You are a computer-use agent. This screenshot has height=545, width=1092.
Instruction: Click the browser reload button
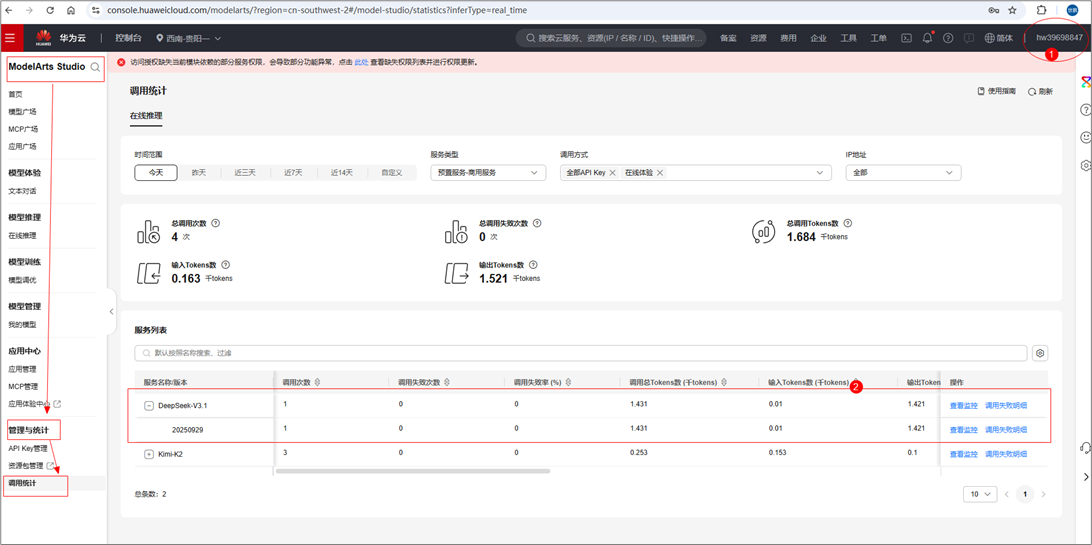(x=51, y=10)
